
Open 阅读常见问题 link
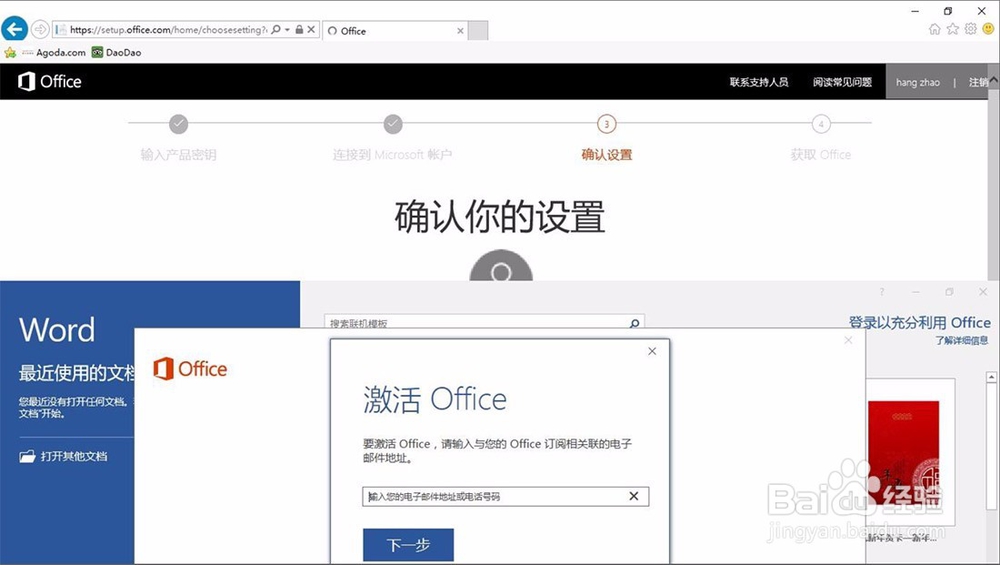coord(842,82)
